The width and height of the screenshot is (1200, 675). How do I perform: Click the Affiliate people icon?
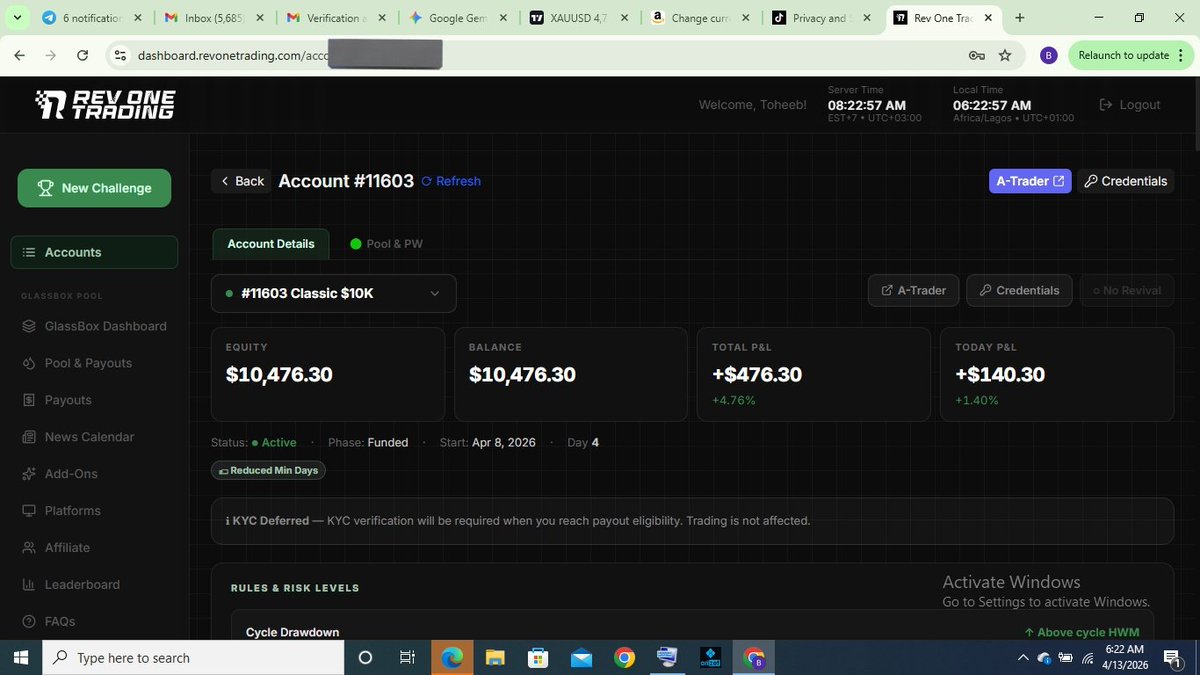coord(28,548)
